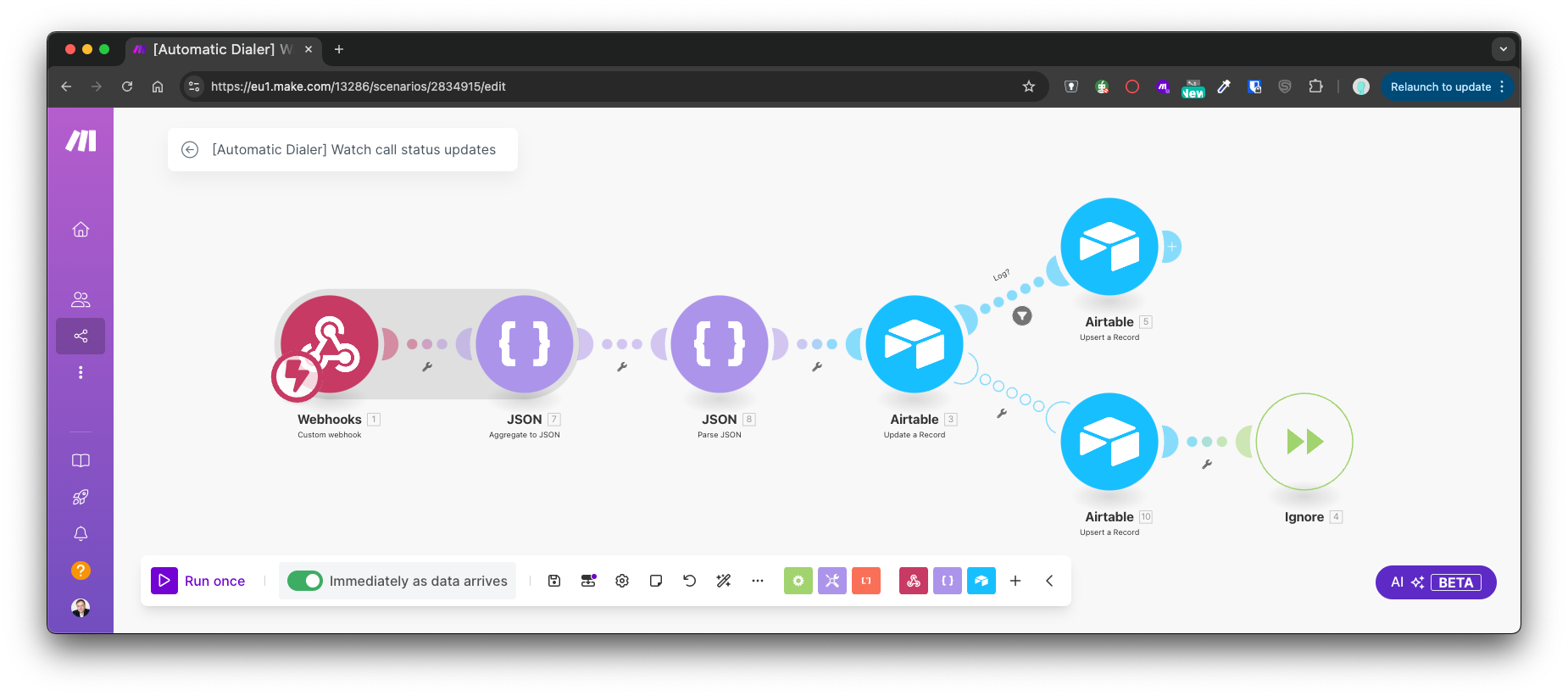Open a new browser tab

coord(339,49)
